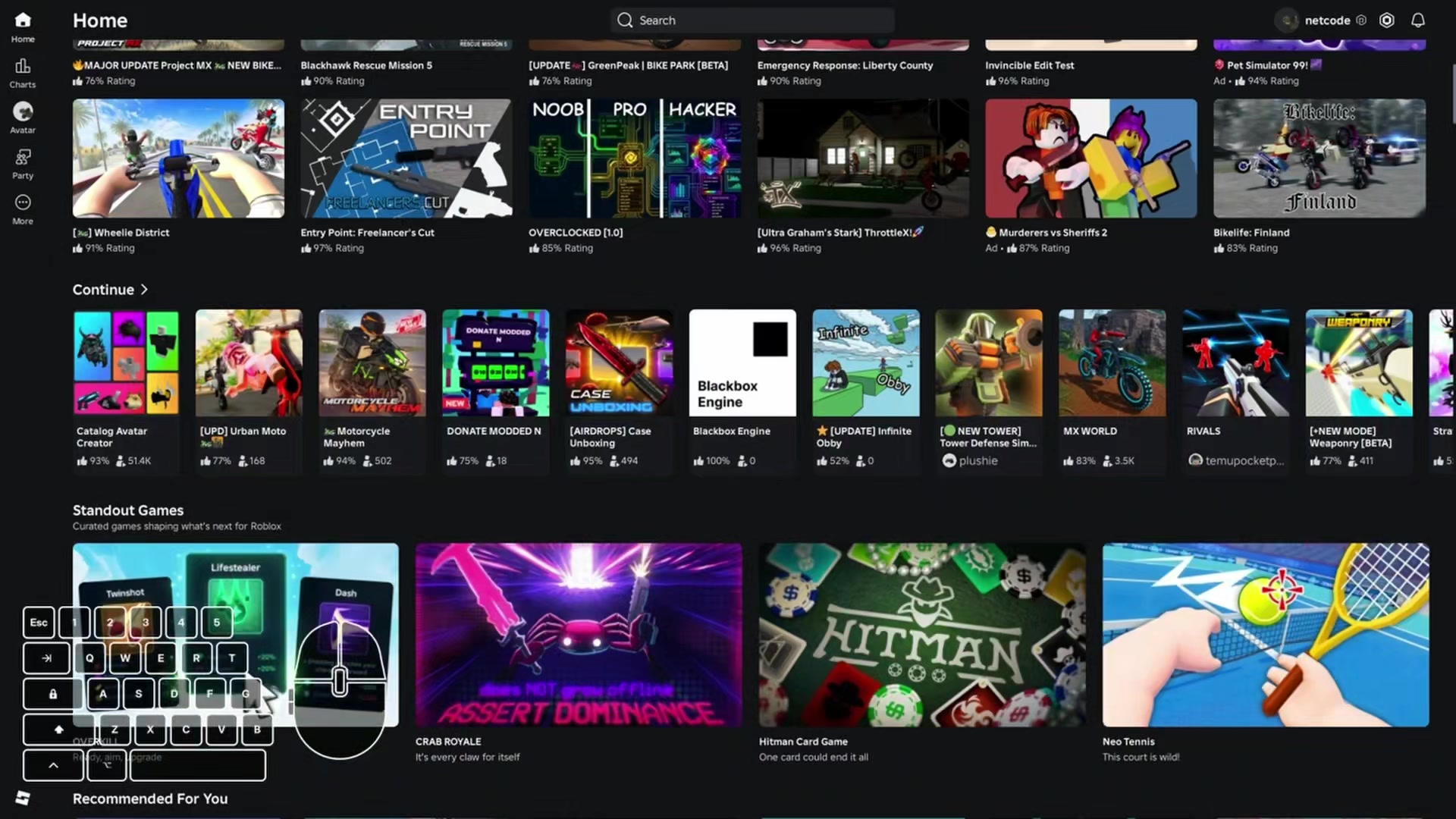Click the temupocketp... friend label
This screenshot has width=1456, height=819.
pos(1244,460)
